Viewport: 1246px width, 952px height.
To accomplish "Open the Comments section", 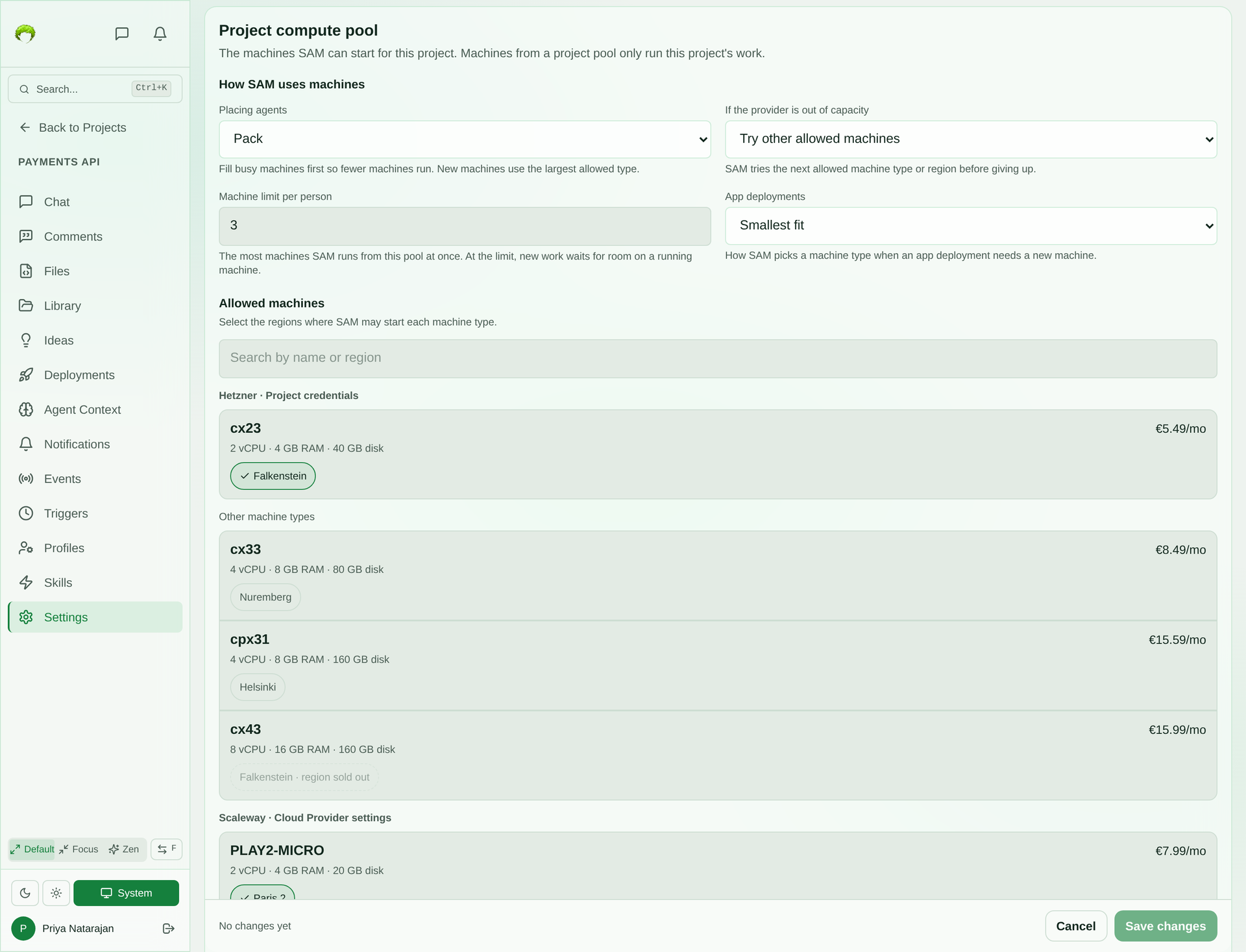I will 95,236.
